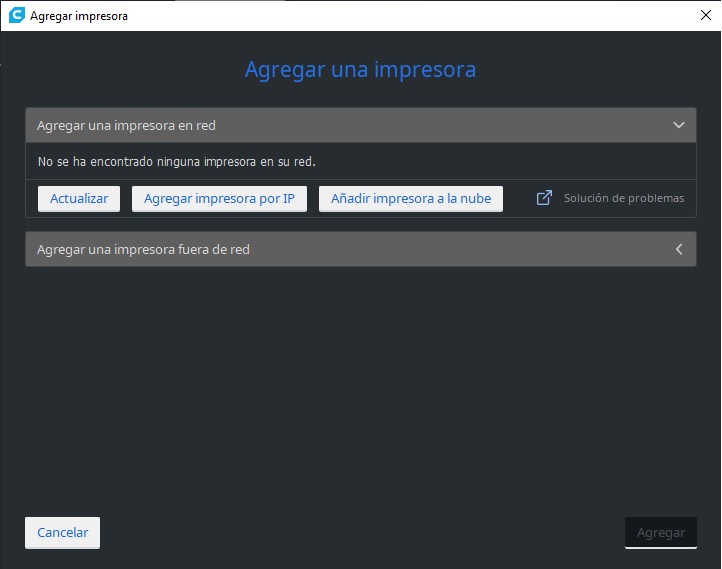Image resolution: width=722 pixels, height=569 pixels.
Task: Click the 'No se ha encontrado ninguna impresora' message
Action: click(x=176, y=161)
